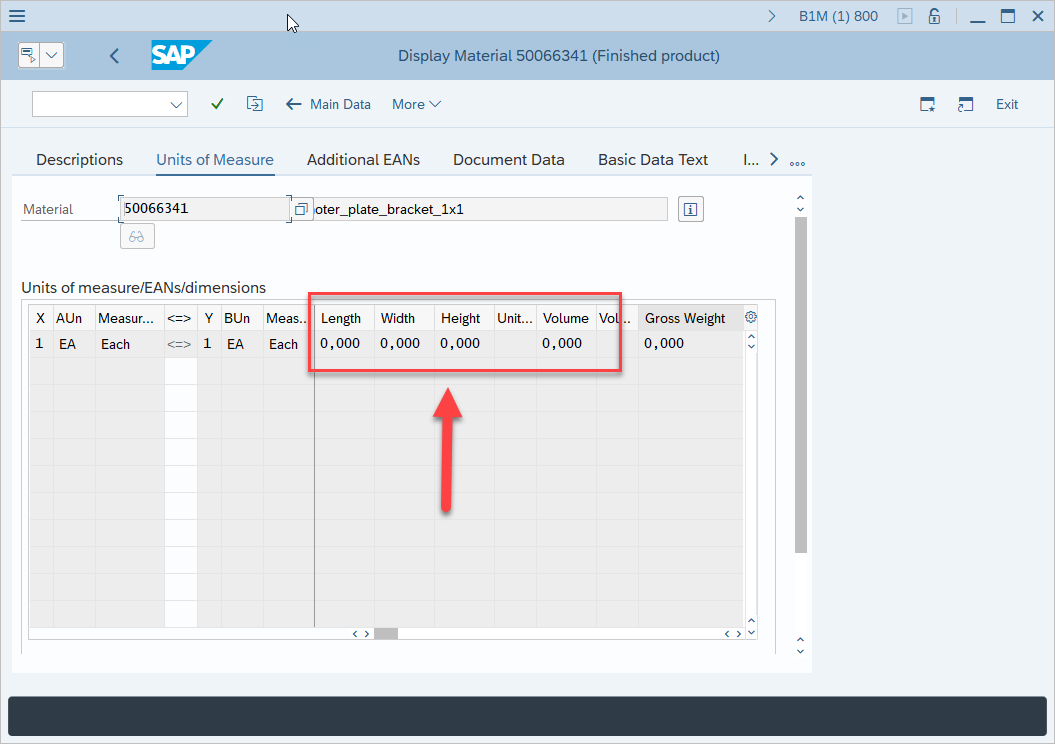1055x744 pixels.
Task: Open table settings gear icon
Action: pos(751,317)
